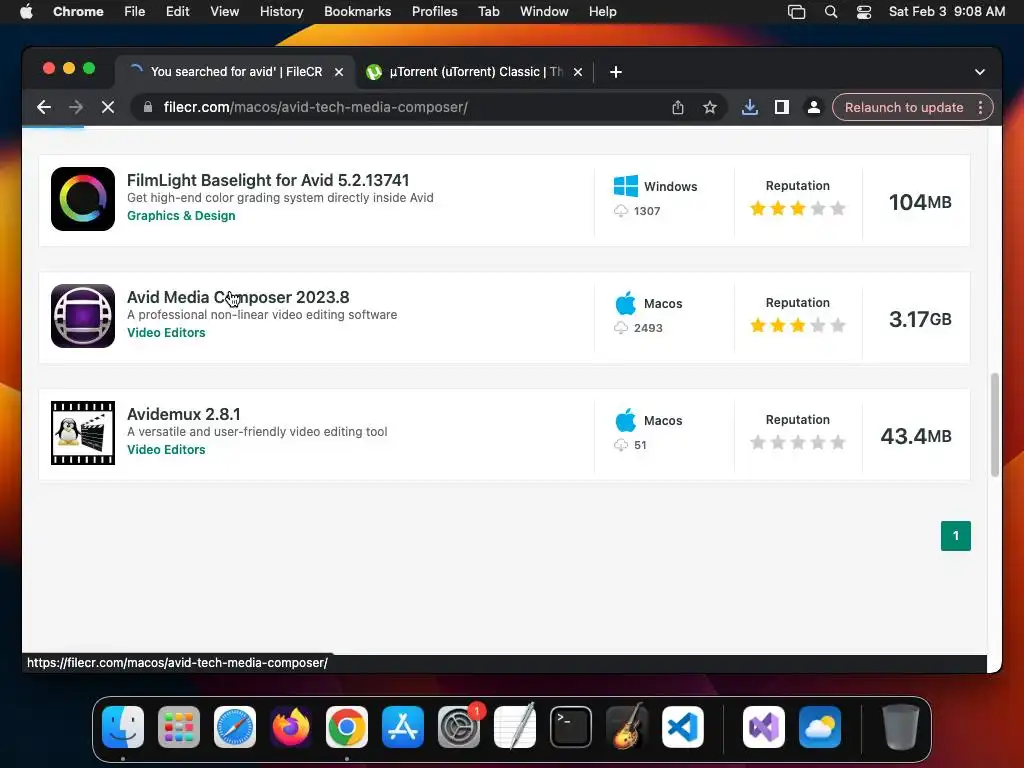Switch to the FileCR search results tab
The height and width of the screenshot is (768, 1024).
click(236, 72)
